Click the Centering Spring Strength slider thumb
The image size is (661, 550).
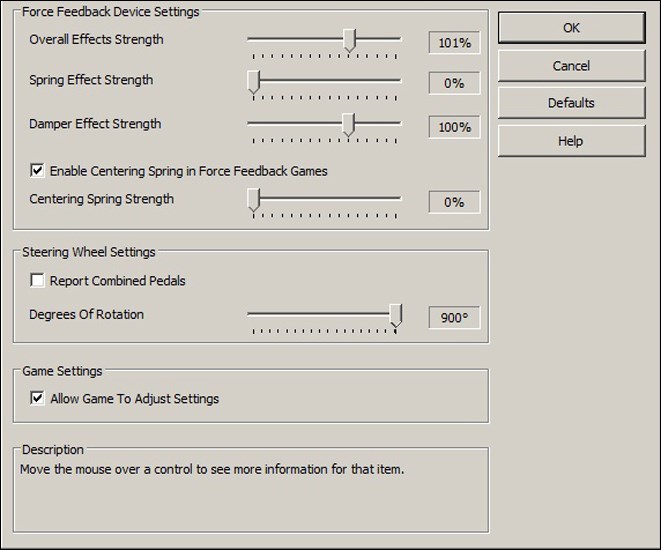(254, 201)
